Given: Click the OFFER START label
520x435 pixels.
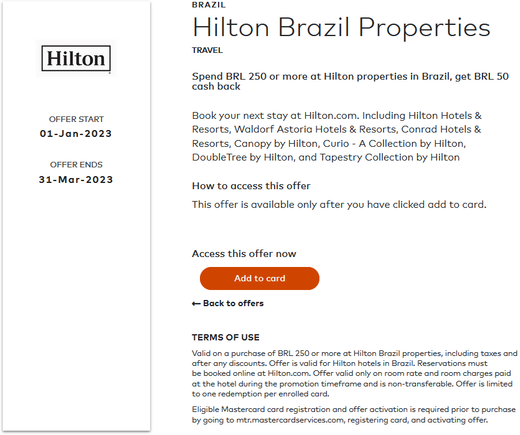Looking at the screenshot, I should pos(76,119).
